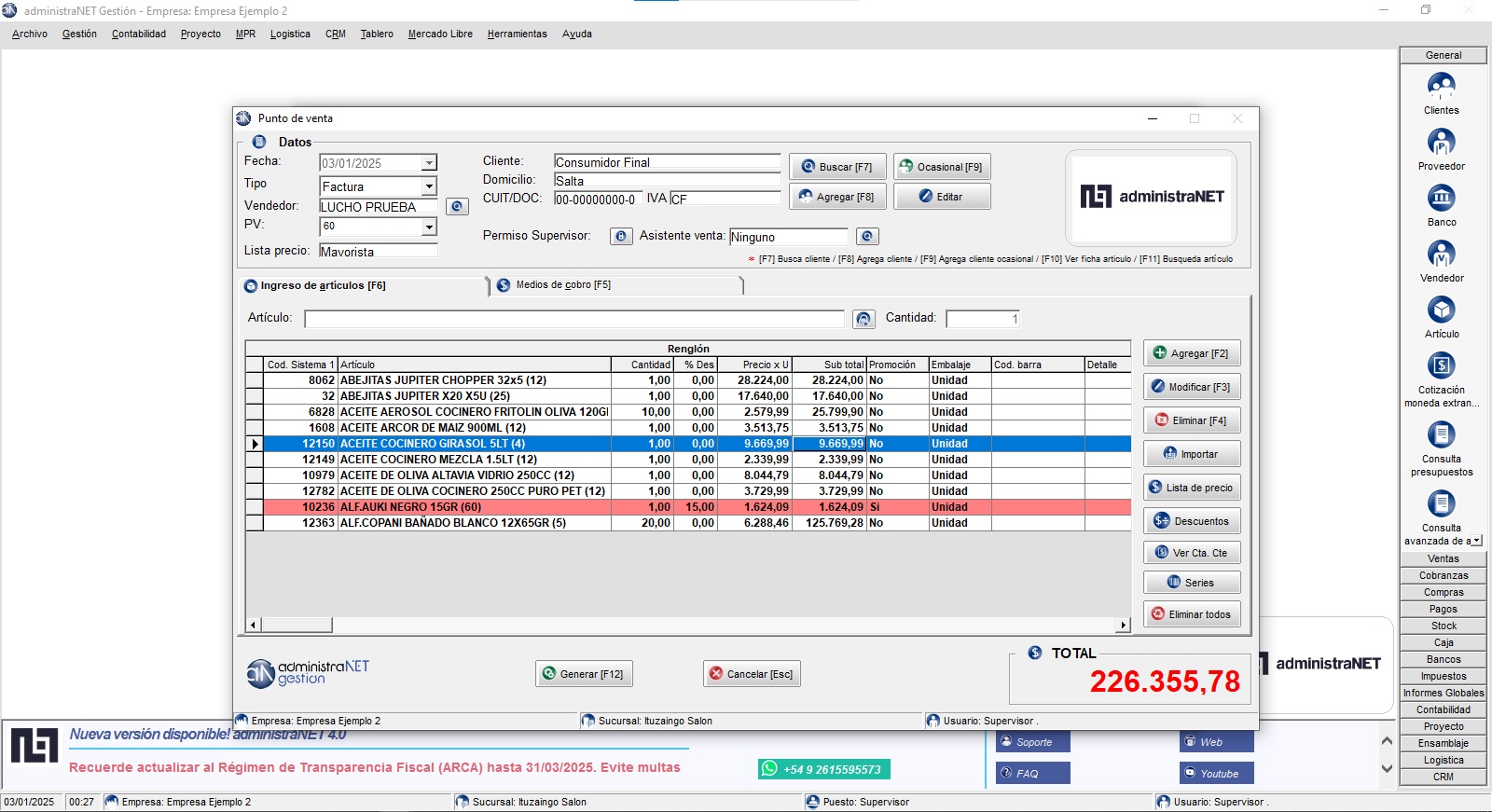This screenshot has width=1492, height=812.
Task: Click the Permiso Supervisor lock icon
Action: point(621,237)
